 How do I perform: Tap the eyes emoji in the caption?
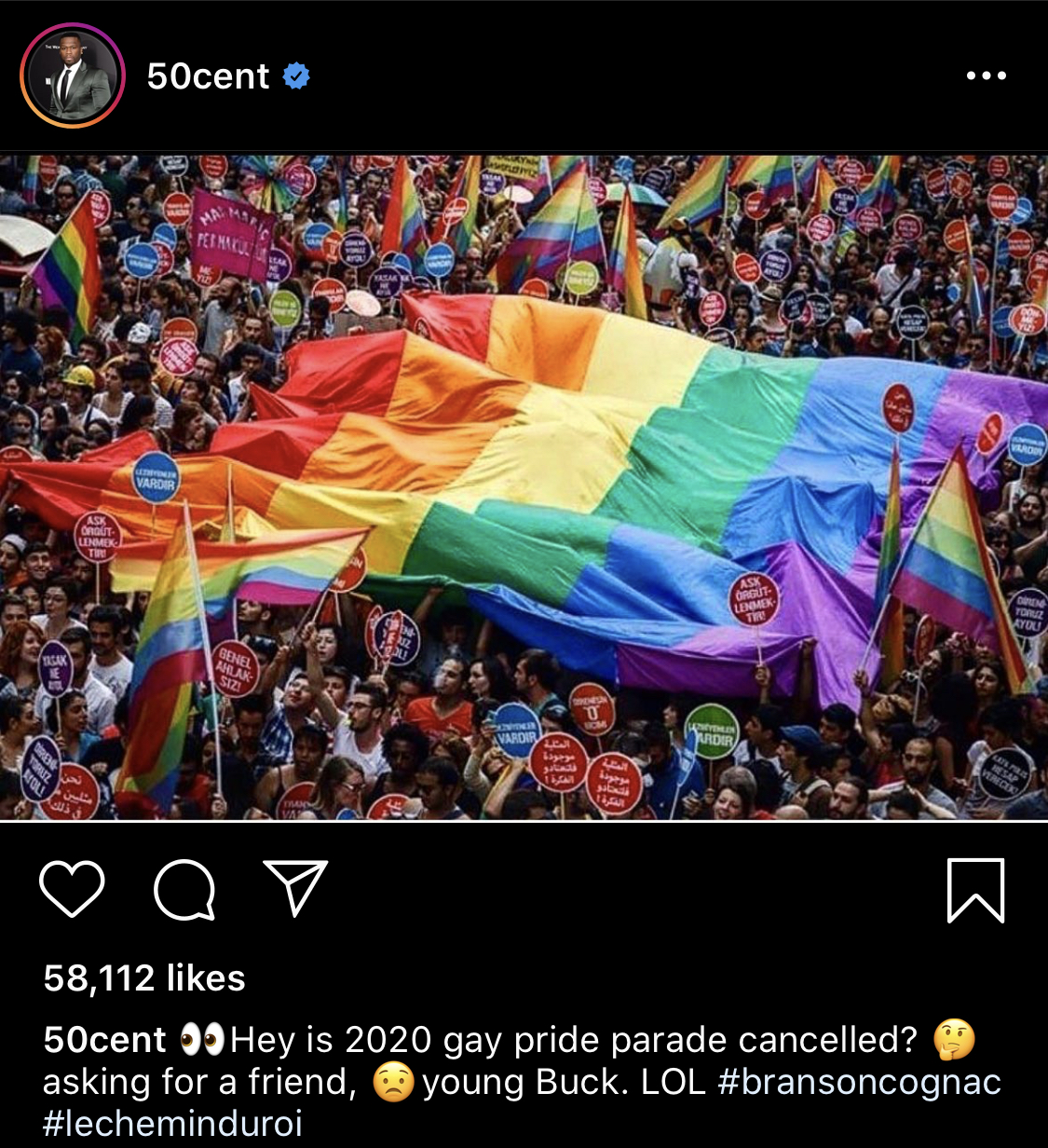coord(201,1039)
